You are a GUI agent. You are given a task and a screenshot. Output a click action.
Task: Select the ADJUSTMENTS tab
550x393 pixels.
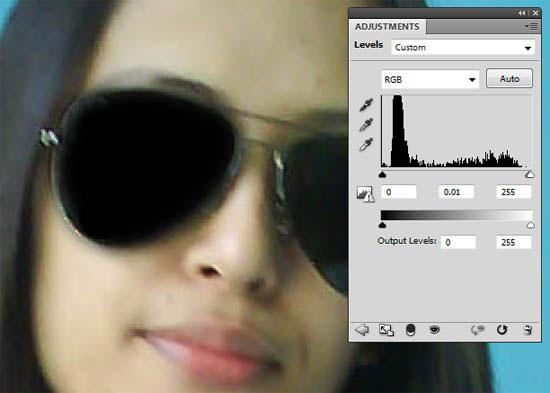point(387,27)
